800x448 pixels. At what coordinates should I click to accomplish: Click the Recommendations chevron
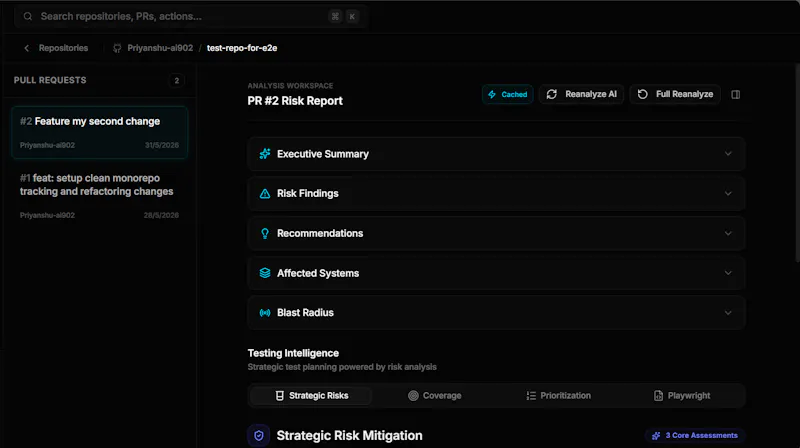[x=728, y=234]
